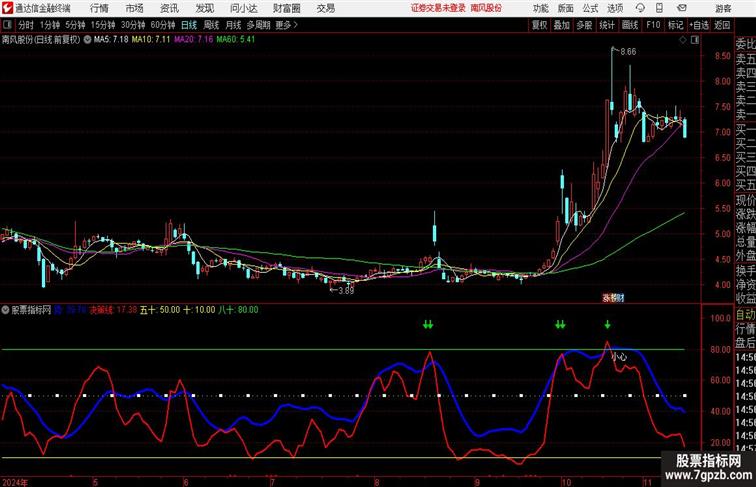
Task: Click the MA20: 7.16 value
Action: coord(193,40)
